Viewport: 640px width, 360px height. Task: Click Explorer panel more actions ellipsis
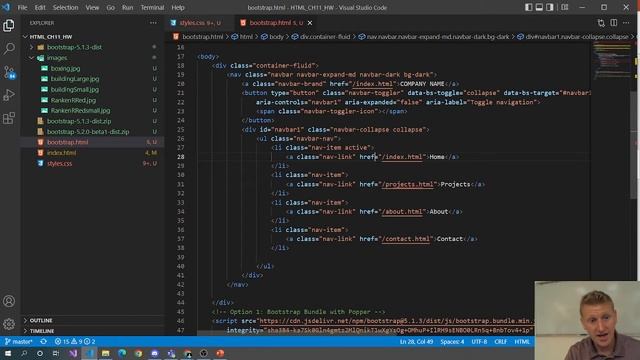[x=153, y=23]
